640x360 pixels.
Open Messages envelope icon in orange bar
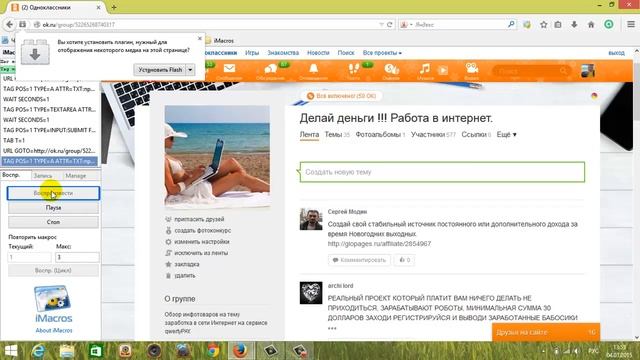(x=229, y=69)
